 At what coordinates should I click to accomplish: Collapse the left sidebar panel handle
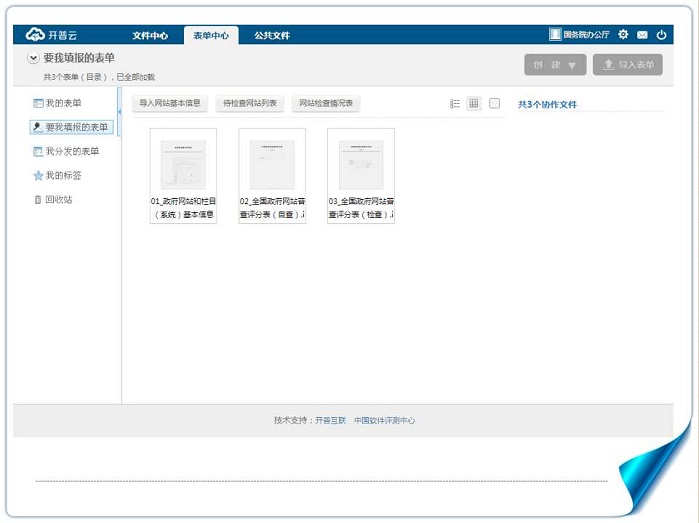120,112
